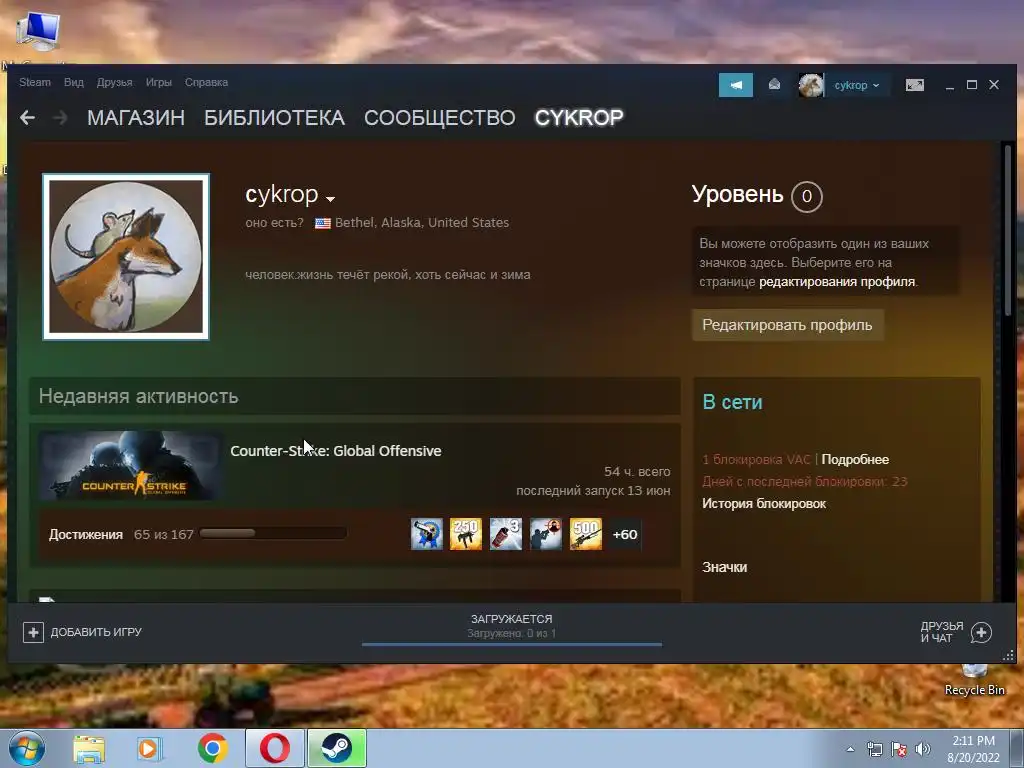This screenshot has width=1024, height=768.
Task: Switch to Big Picture mode icon
Action: pos(914,85)
